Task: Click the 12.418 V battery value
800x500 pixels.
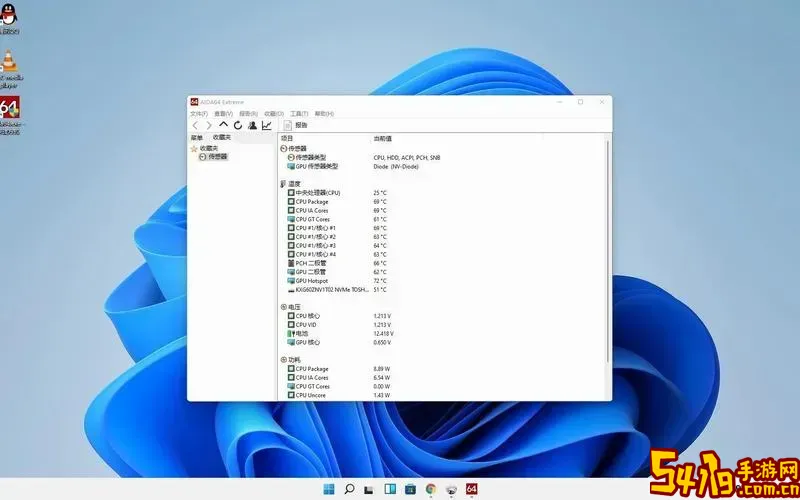Action: 383,334
